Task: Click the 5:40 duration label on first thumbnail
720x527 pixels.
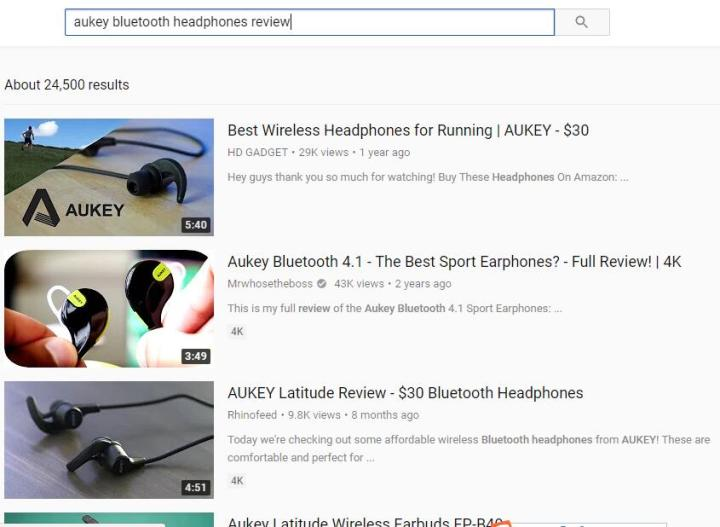Action: pos(195,225)
